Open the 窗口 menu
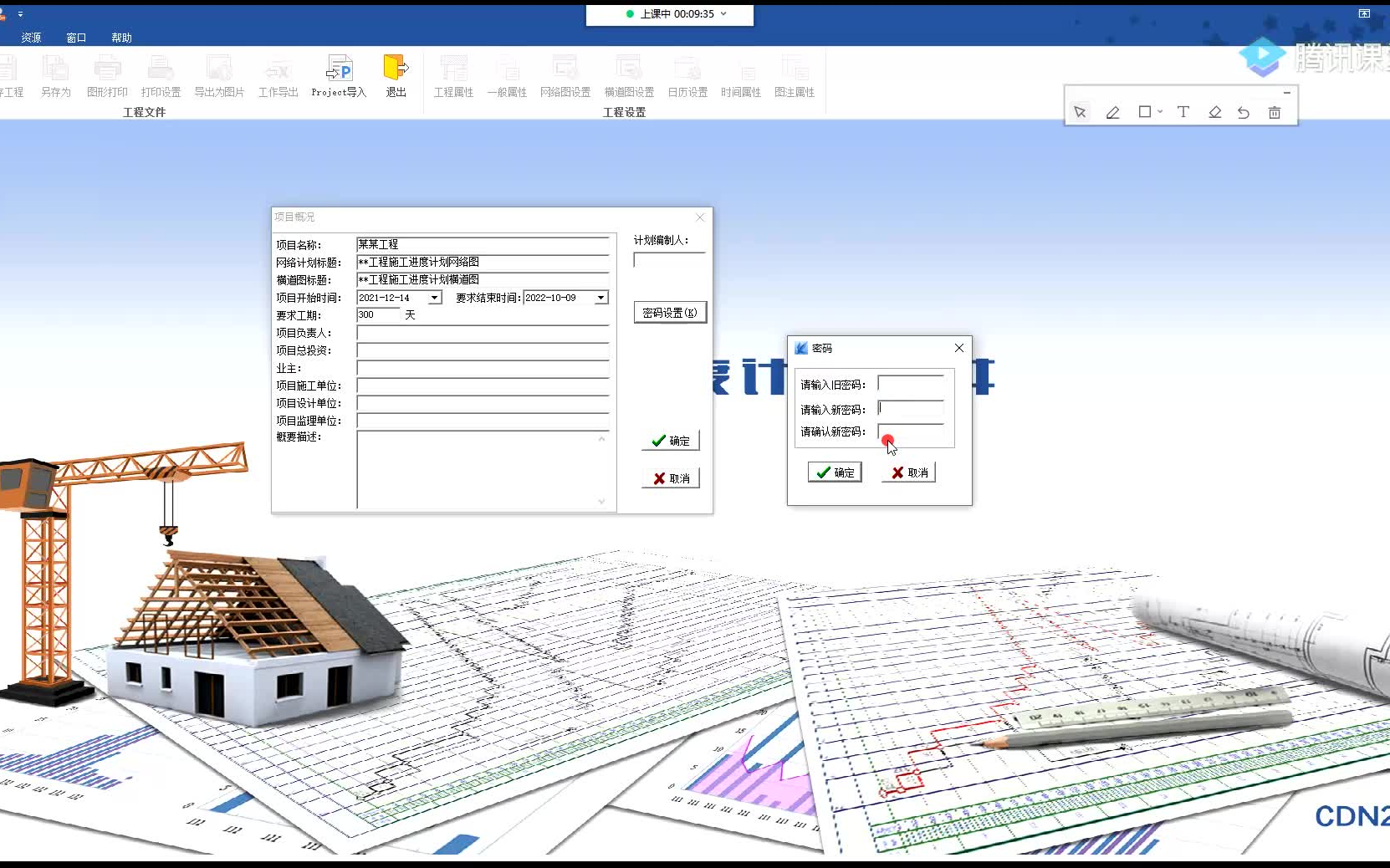Viewport: 1390px width, 868px height. (76, 38)
